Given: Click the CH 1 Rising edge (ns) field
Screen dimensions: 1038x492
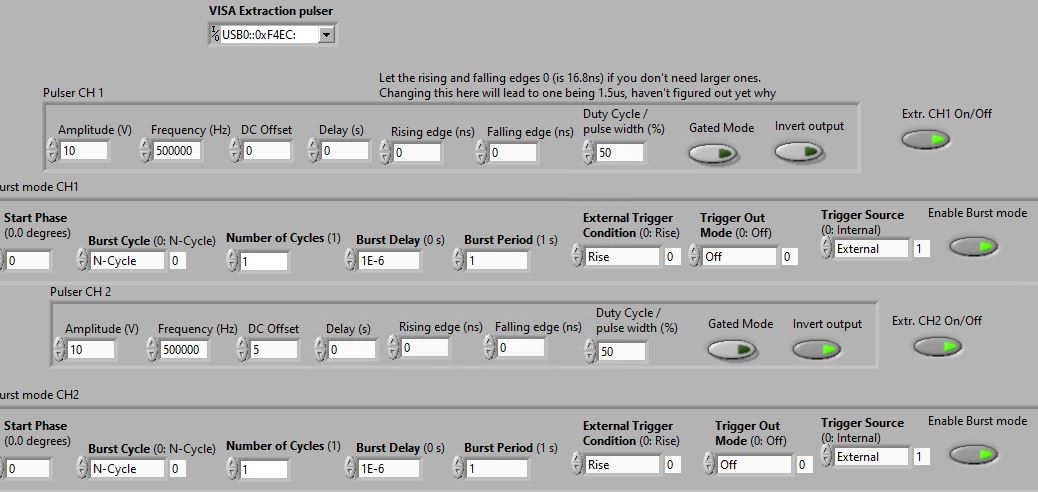Looking at the screenshot, I should pyautogui.click(x=417, y=153).
